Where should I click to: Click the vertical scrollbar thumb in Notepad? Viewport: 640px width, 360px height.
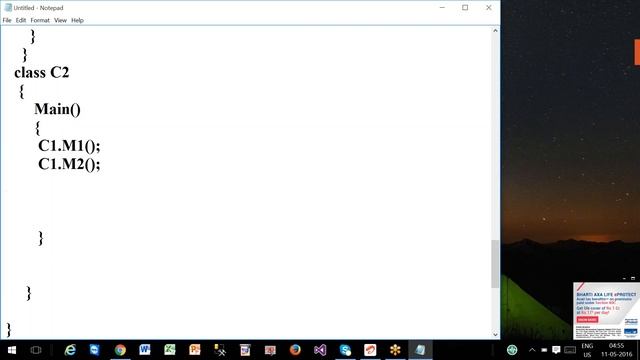(495, 264)
